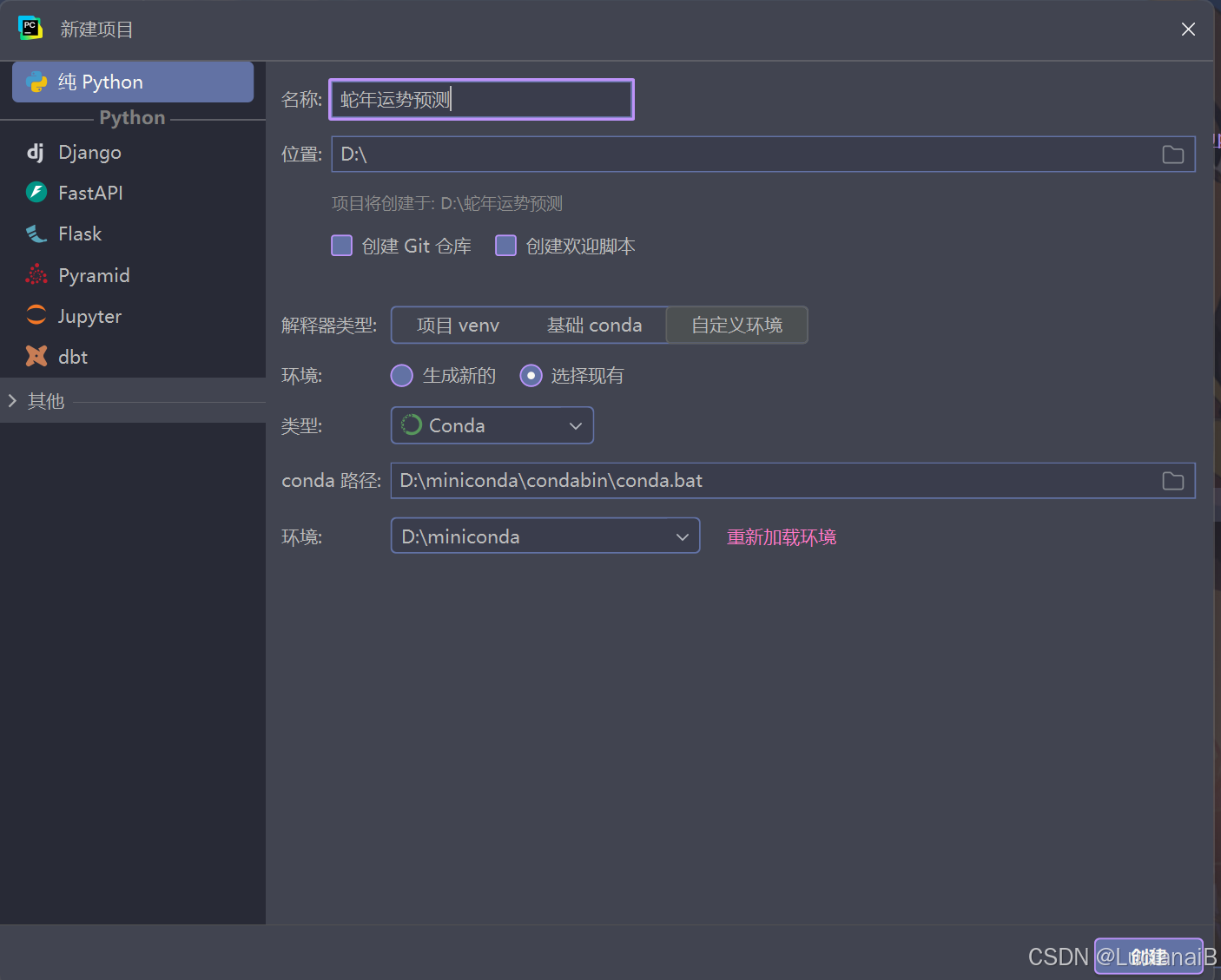Screen dimensions: 1221x980
Task: Open the D:\miniconda environment dropdown arrow
Action: tap(682, 536)
